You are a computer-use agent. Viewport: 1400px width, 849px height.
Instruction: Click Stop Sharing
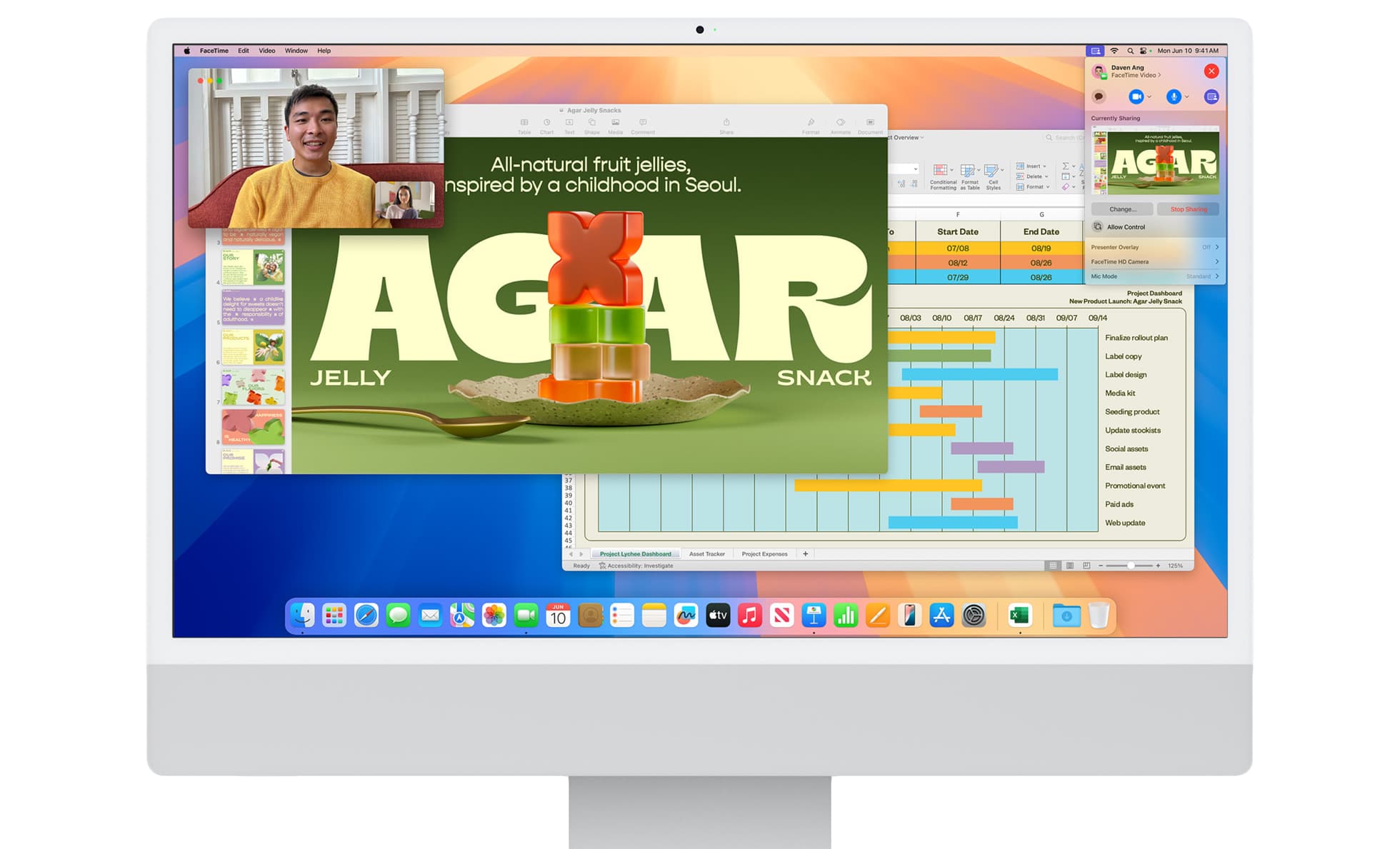point(1189,209)
